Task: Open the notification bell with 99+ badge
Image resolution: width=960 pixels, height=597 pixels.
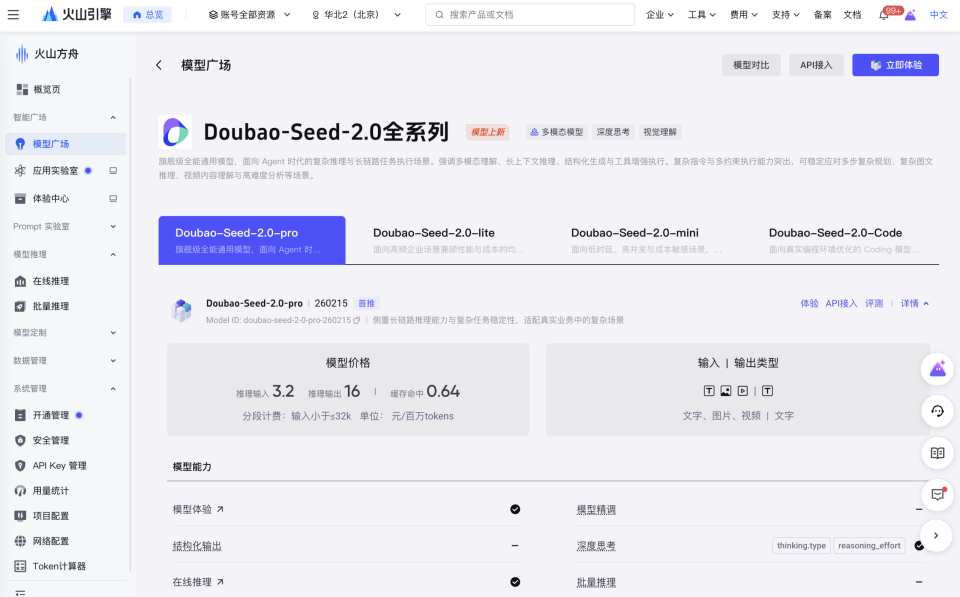Action: (882, 14)
